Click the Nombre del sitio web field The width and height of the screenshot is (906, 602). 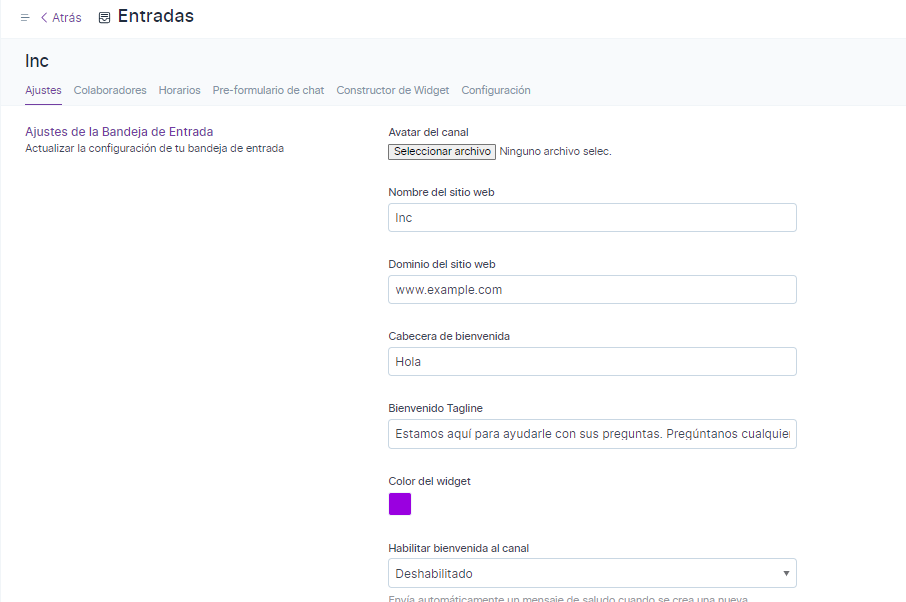(592, 218)
